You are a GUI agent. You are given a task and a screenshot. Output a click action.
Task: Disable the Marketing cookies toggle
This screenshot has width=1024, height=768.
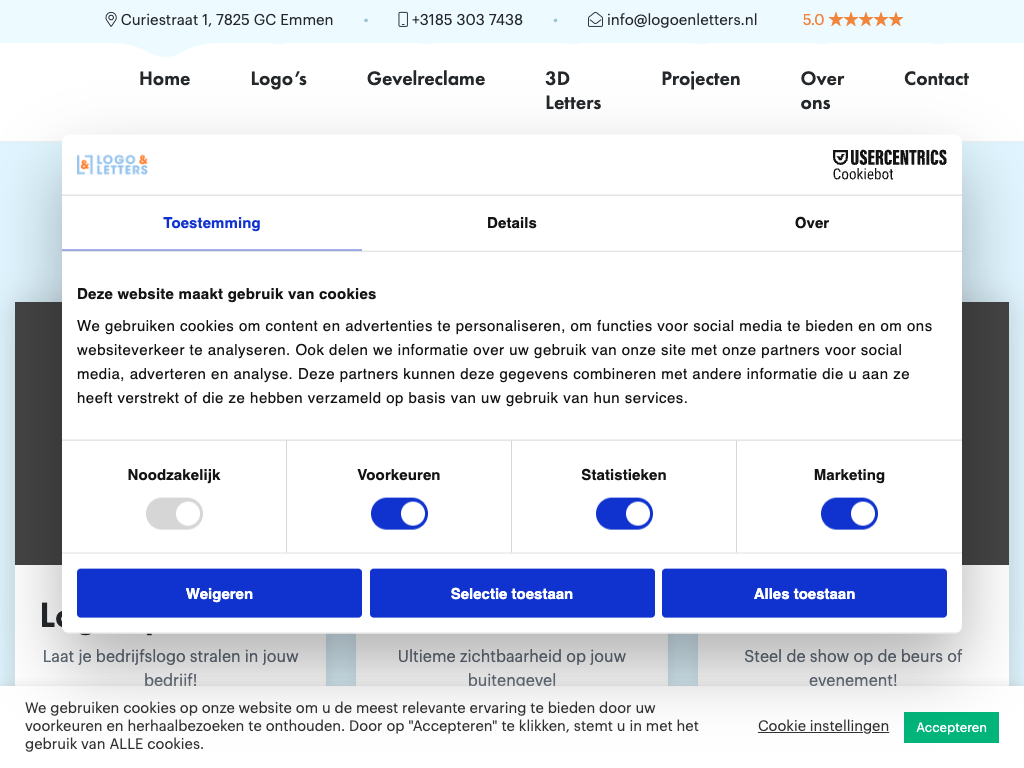click(x=849, y=515)
